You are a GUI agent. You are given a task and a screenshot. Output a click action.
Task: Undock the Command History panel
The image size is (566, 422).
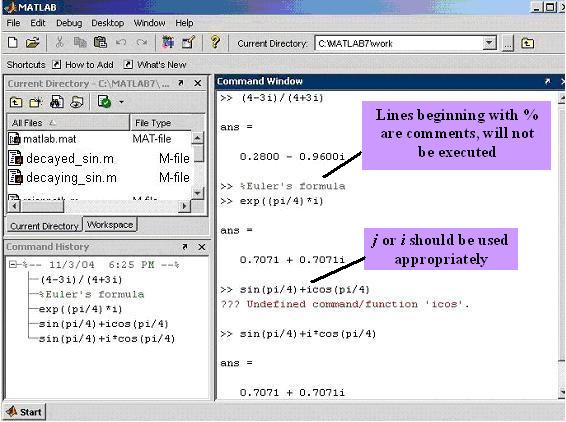click(x=185, y=247)
